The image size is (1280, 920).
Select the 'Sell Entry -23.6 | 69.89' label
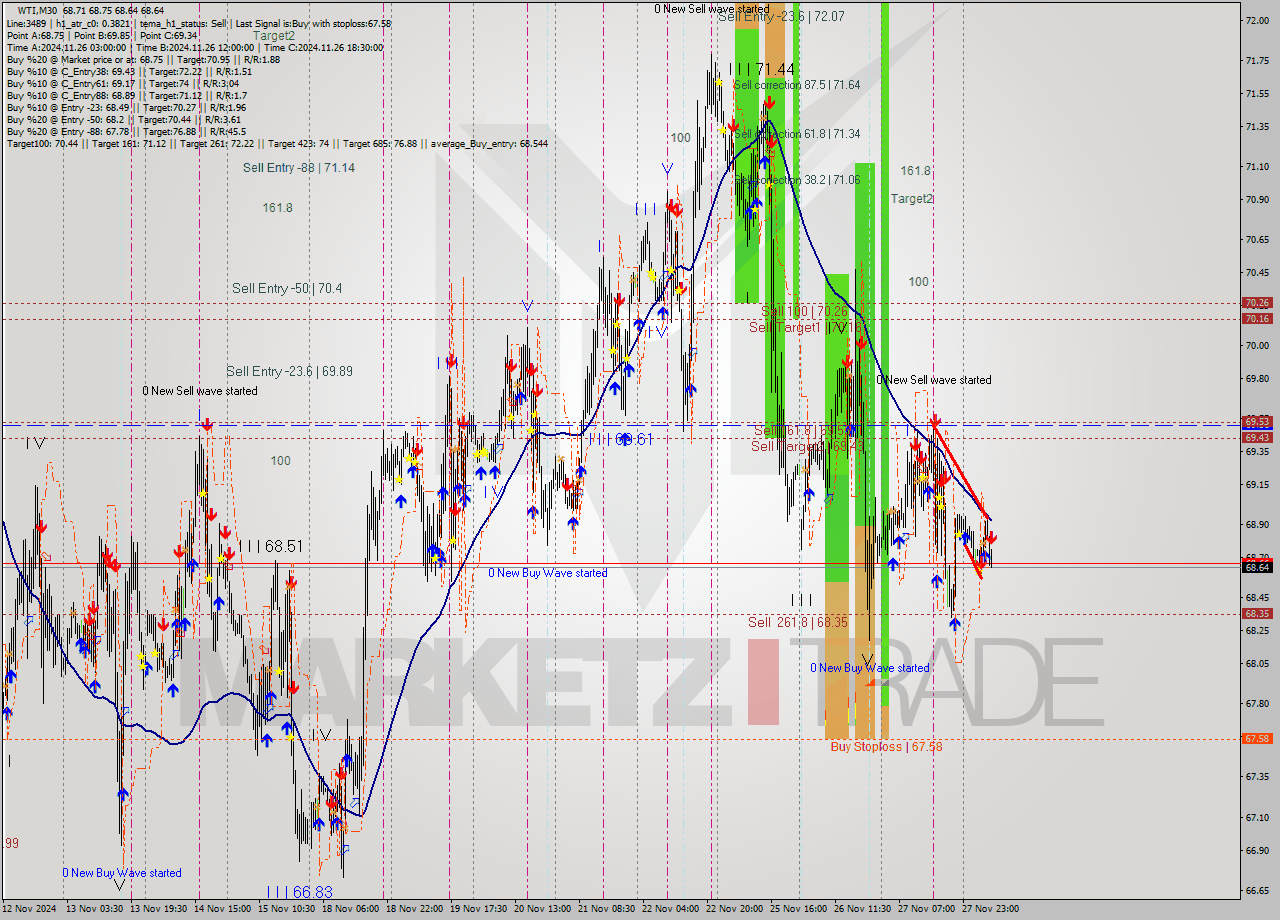[289, 371]
